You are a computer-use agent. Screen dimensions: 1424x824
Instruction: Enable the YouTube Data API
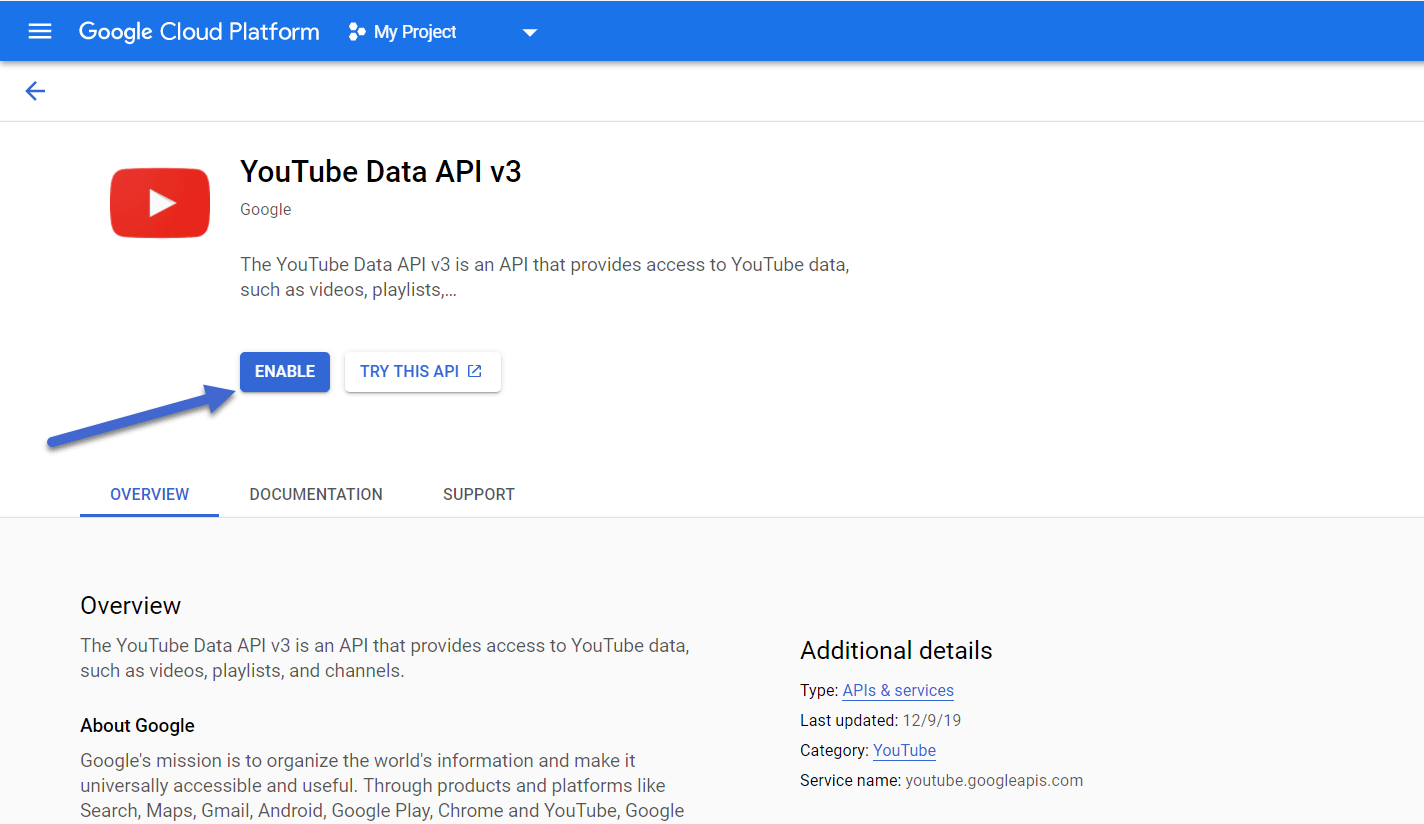point(285,371)
